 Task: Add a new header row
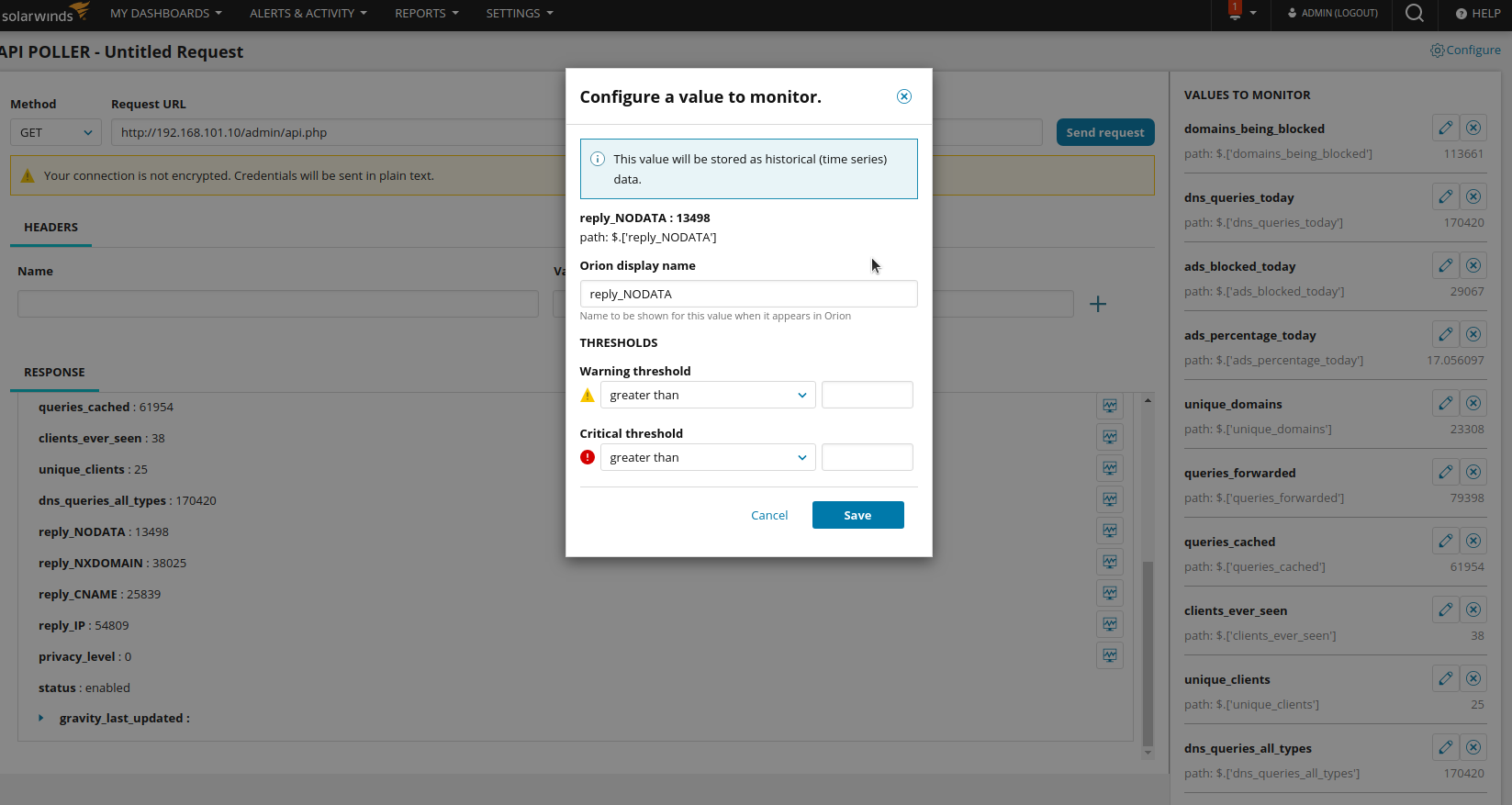(1098, 304)
